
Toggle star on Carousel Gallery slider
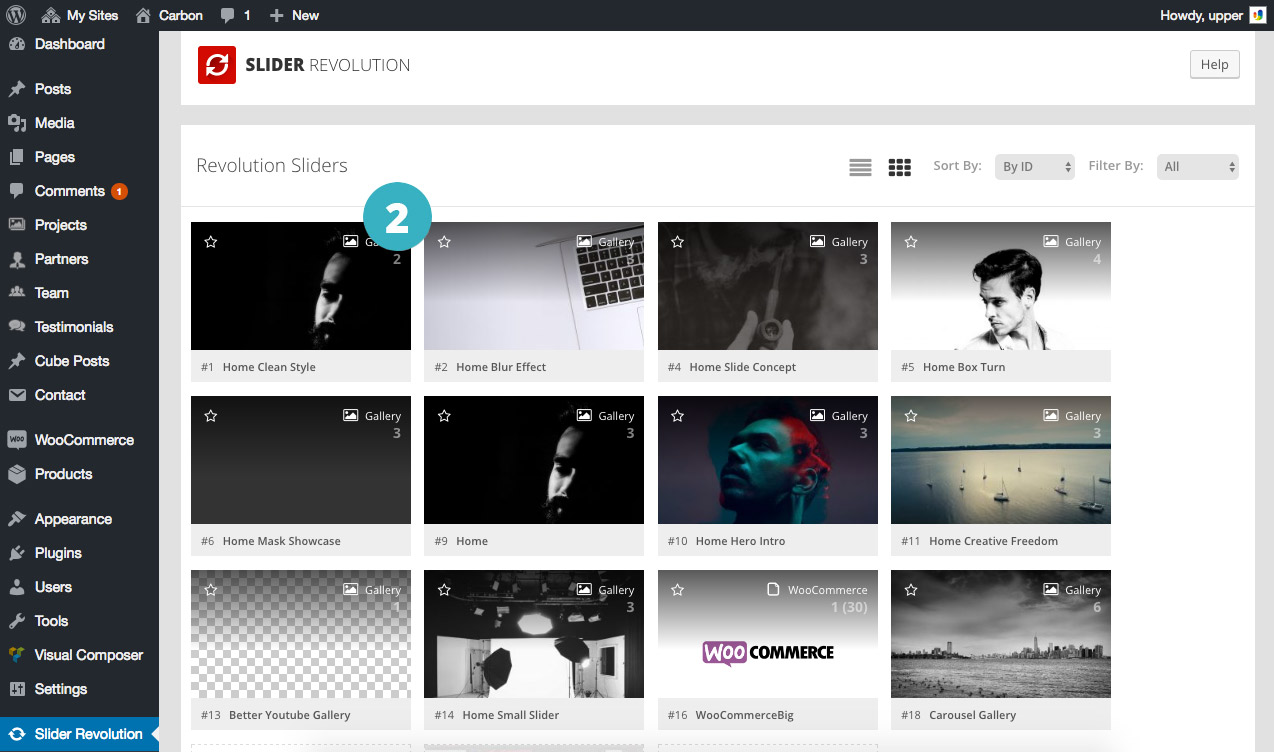[x=910, y=590]
